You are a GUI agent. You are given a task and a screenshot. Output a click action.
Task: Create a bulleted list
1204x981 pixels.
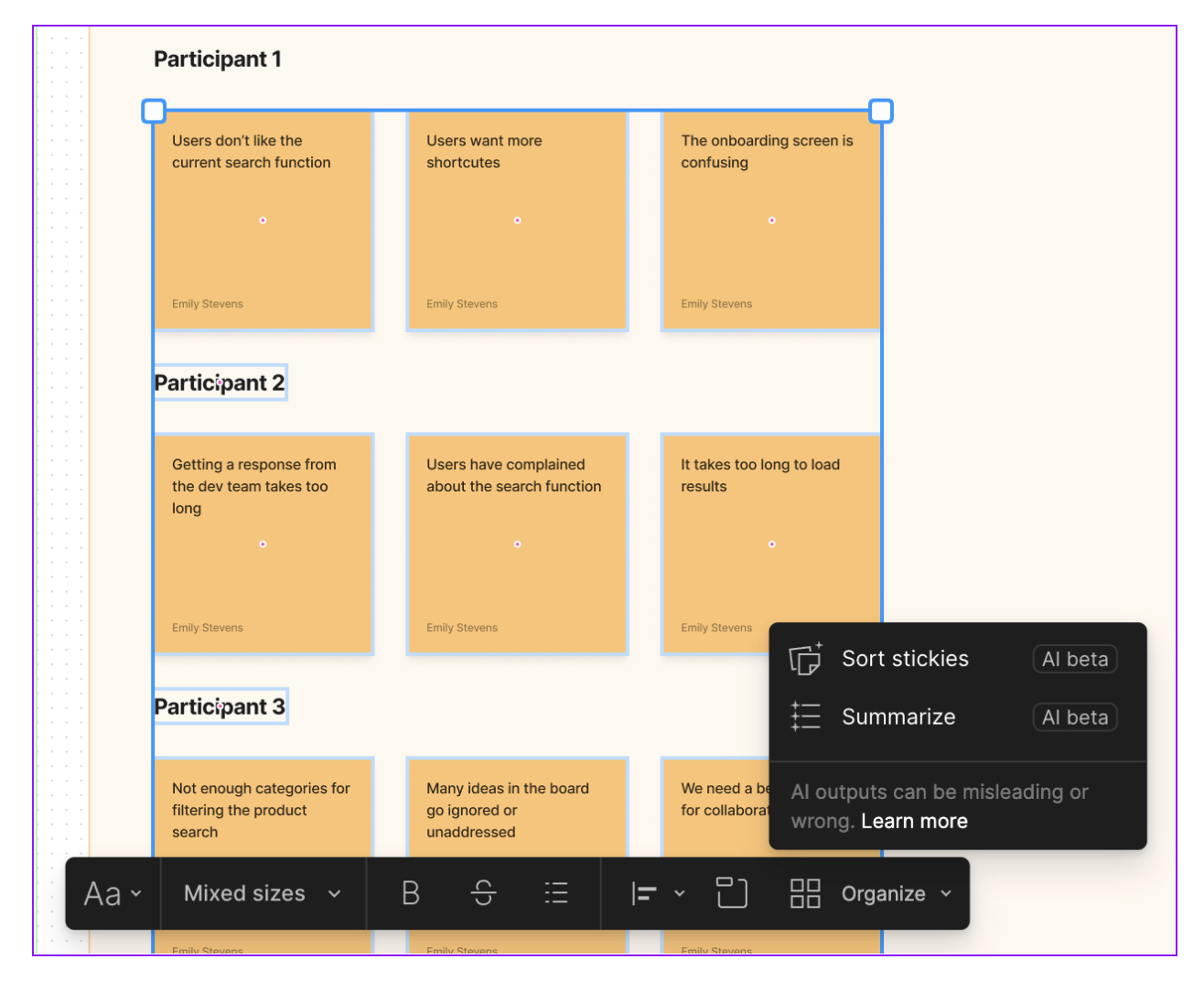click(556, 893)
